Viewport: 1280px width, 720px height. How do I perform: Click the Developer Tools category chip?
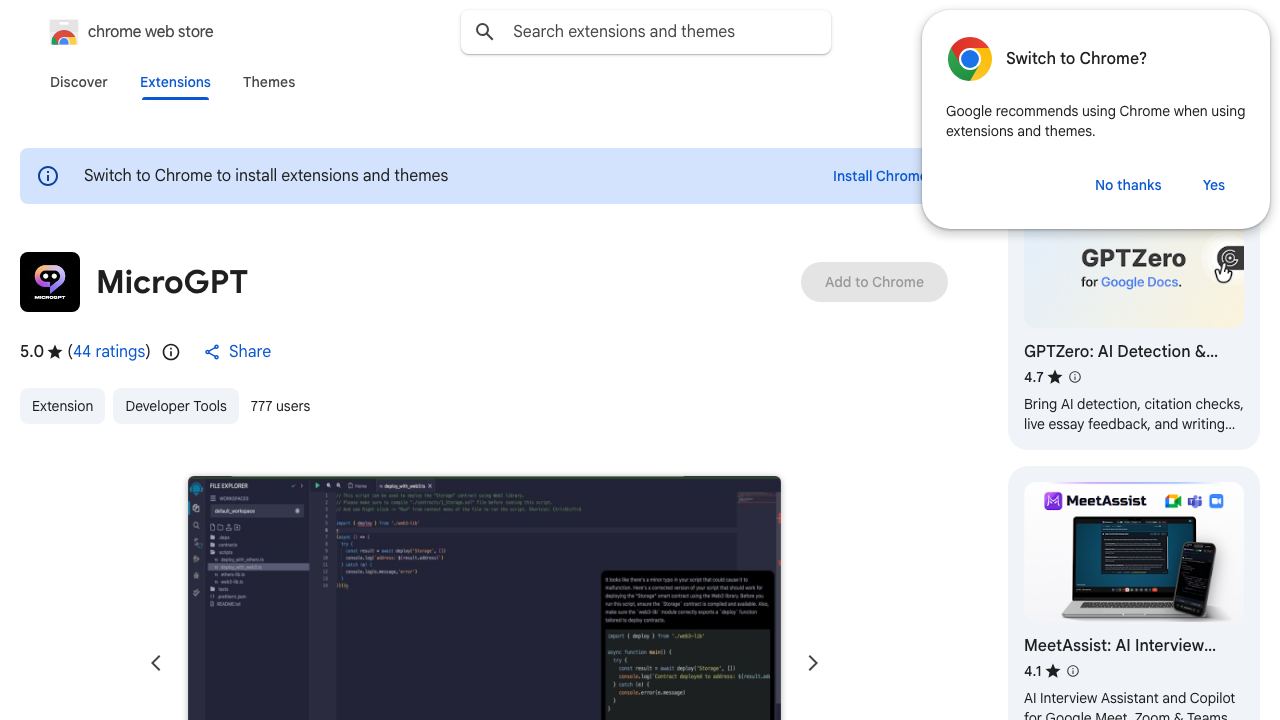(x=176, y=406)
